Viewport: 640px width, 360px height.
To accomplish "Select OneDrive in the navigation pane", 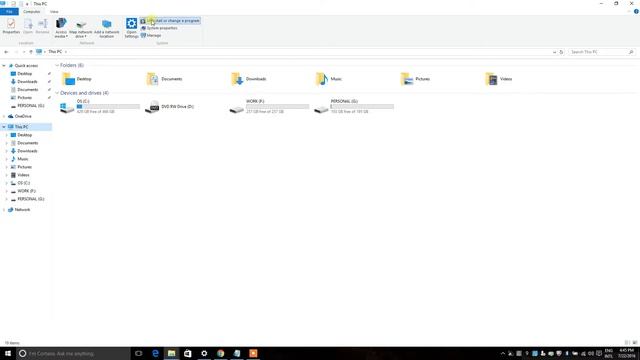I will [x=23, y=116].
